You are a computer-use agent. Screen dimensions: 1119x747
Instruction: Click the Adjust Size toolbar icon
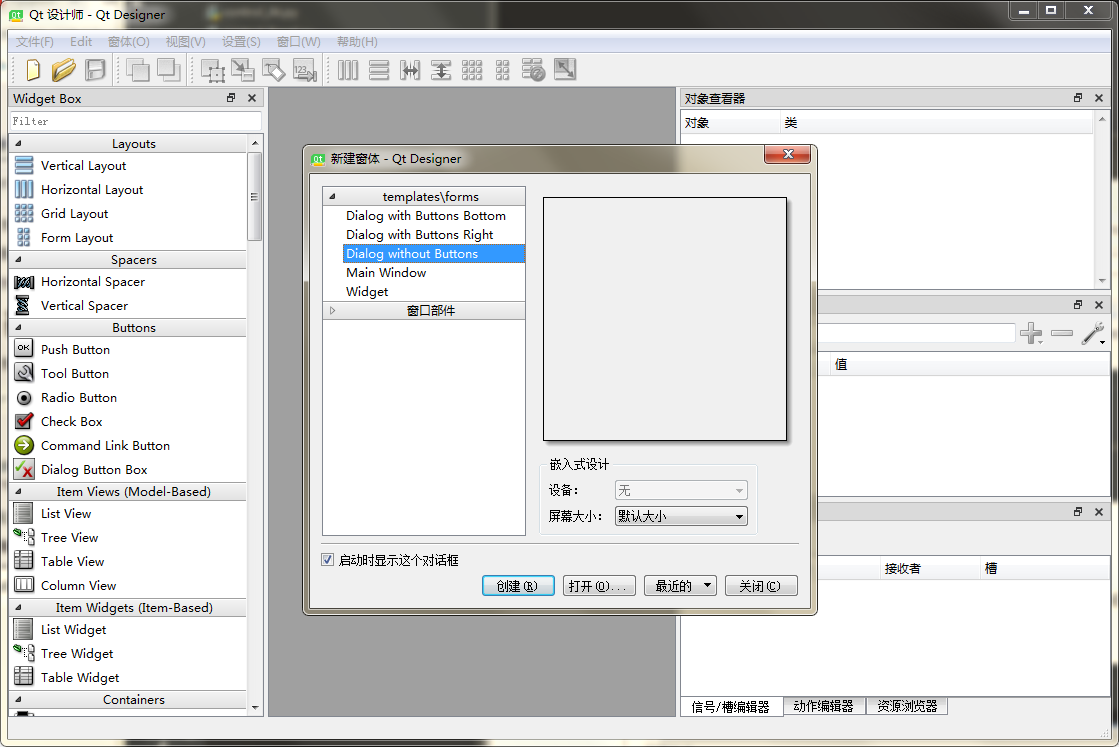pyautogui.click(x=564, y=70)
